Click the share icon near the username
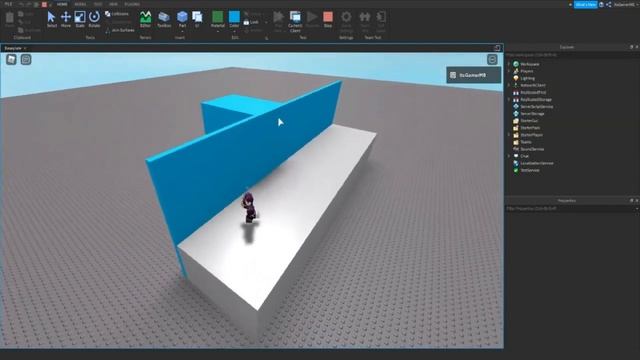 [x=609, y=4]
